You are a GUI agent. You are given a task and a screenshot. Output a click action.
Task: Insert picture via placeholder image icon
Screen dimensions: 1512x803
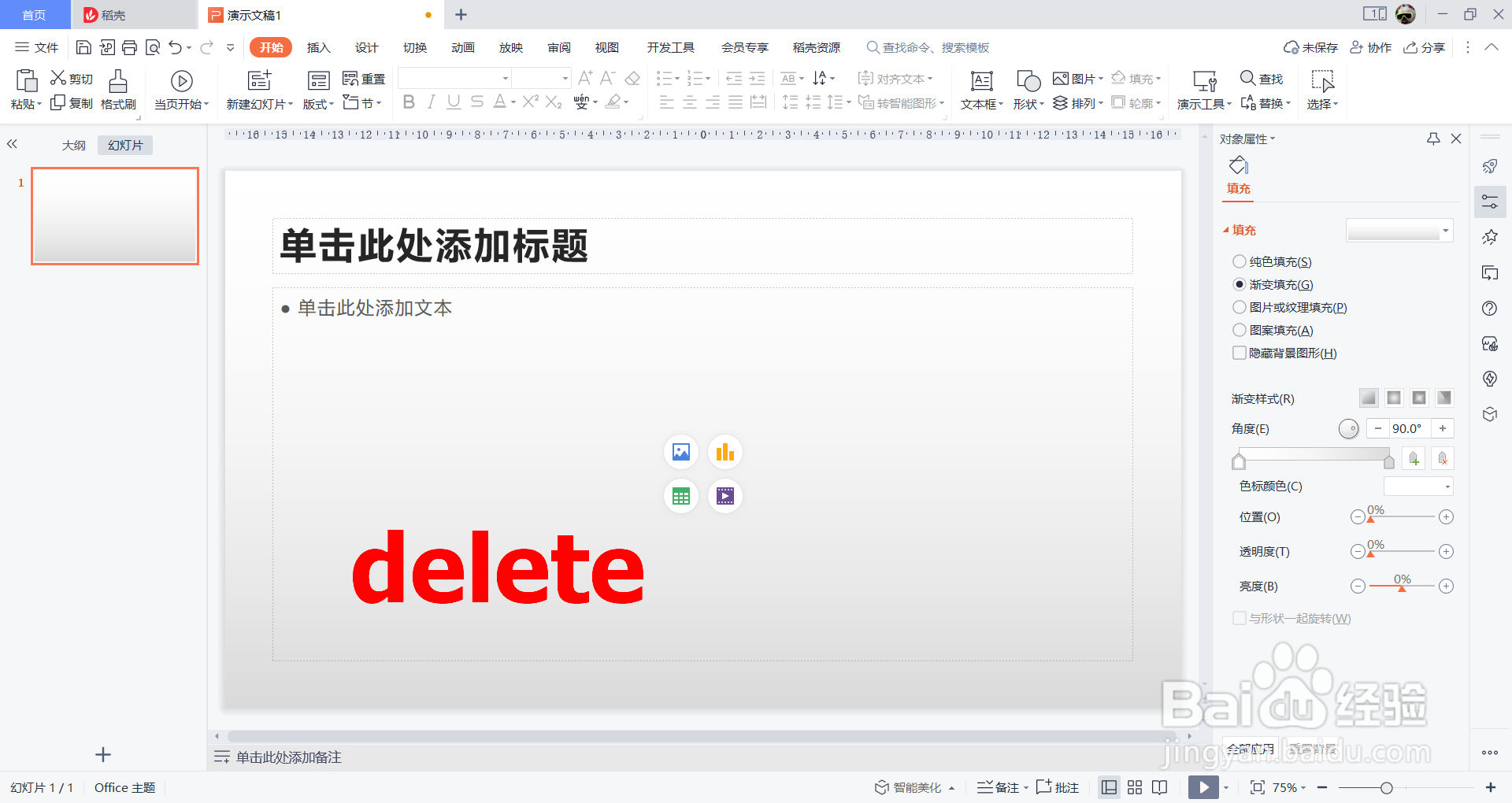coord(681,452)
